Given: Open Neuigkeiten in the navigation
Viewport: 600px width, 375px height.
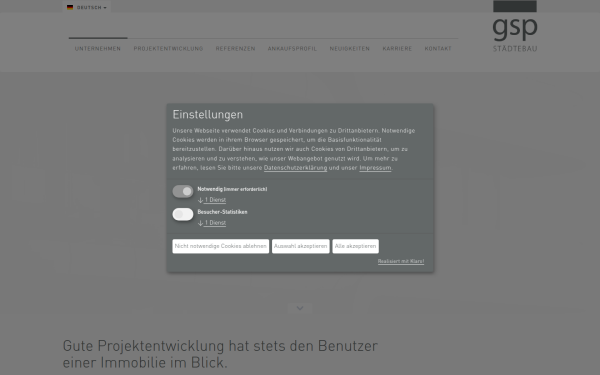Looking at the screenshot, I should [350, 49].
